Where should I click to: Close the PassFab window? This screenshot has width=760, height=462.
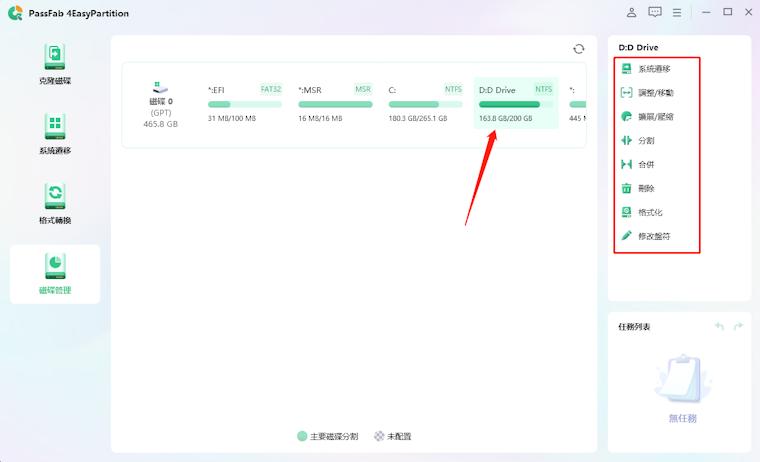748,12
